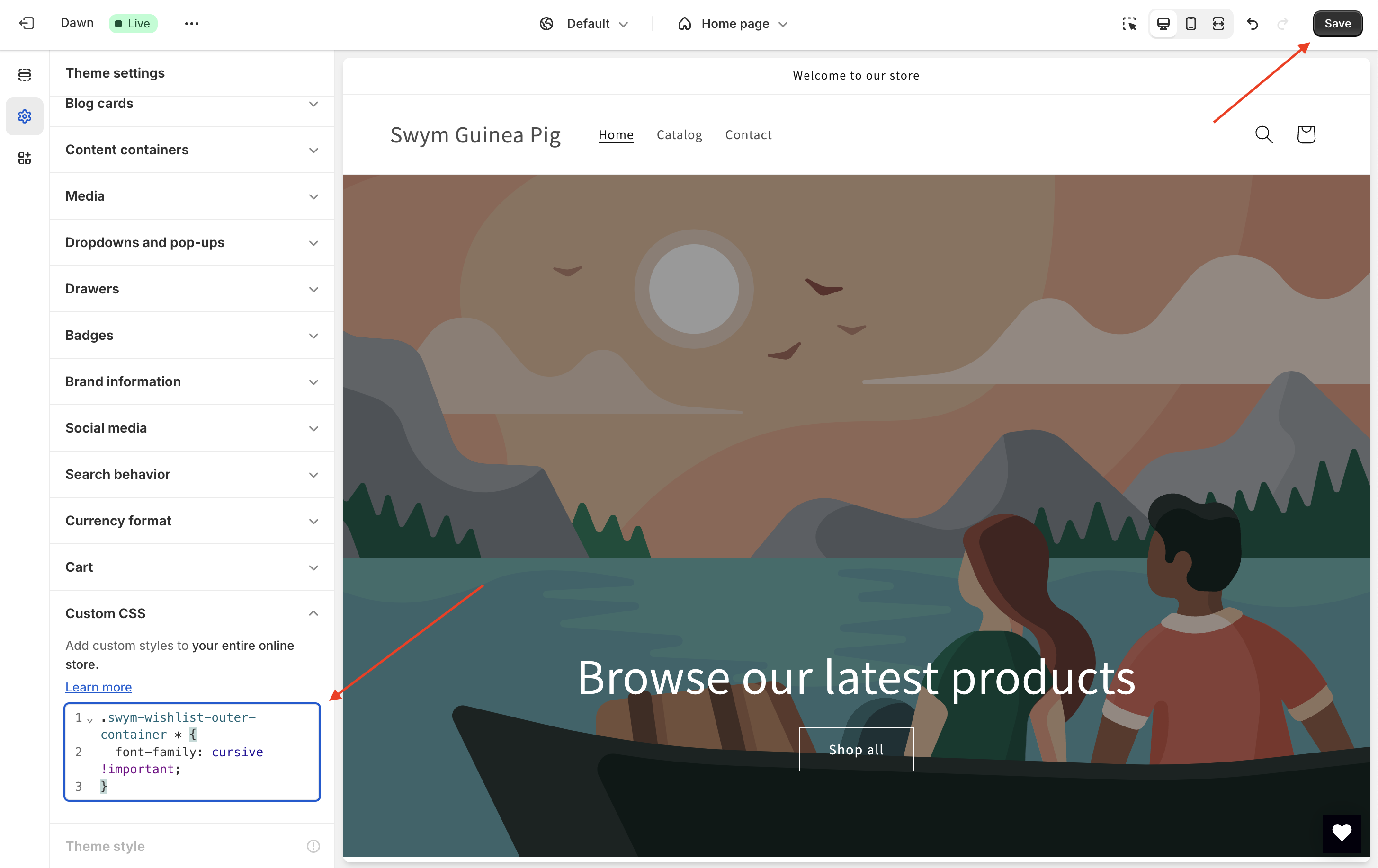The image size is (1378, 868).
Task: Open the Contact menu link
Action: pyautogui.click(x=748, y=135)
